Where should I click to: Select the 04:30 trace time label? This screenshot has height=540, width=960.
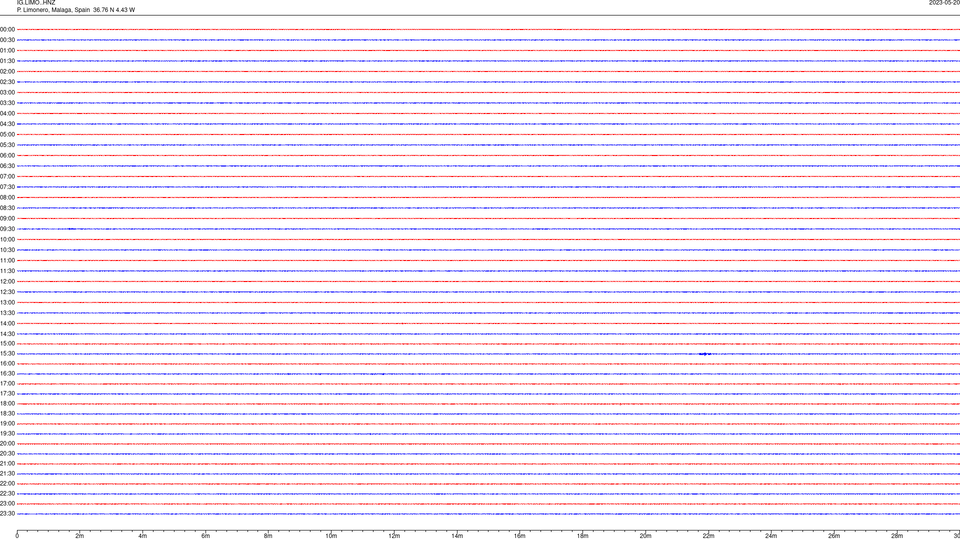[x=7, y=124]
